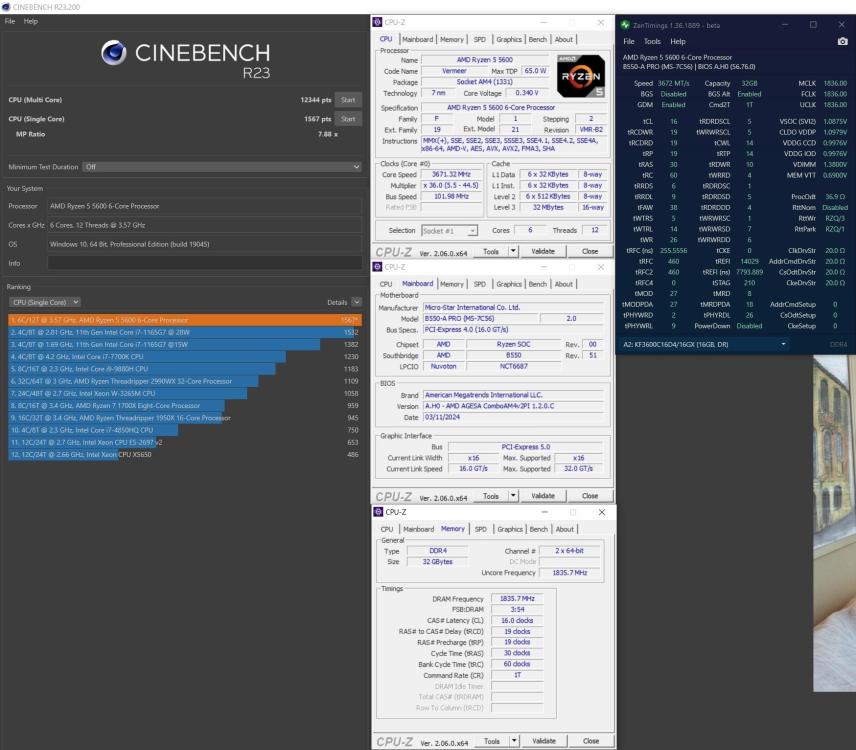Select the Intel Core i9-9880H ranking row
This screenshot has width=856, height=750.
pyautogui.click(x=185, y=369)
